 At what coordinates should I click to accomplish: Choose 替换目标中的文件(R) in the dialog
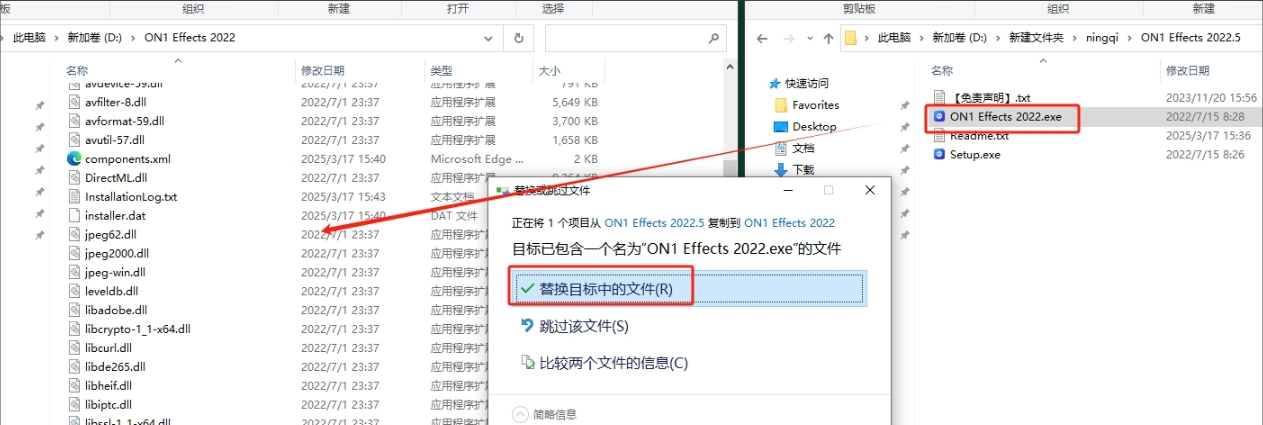688,288
